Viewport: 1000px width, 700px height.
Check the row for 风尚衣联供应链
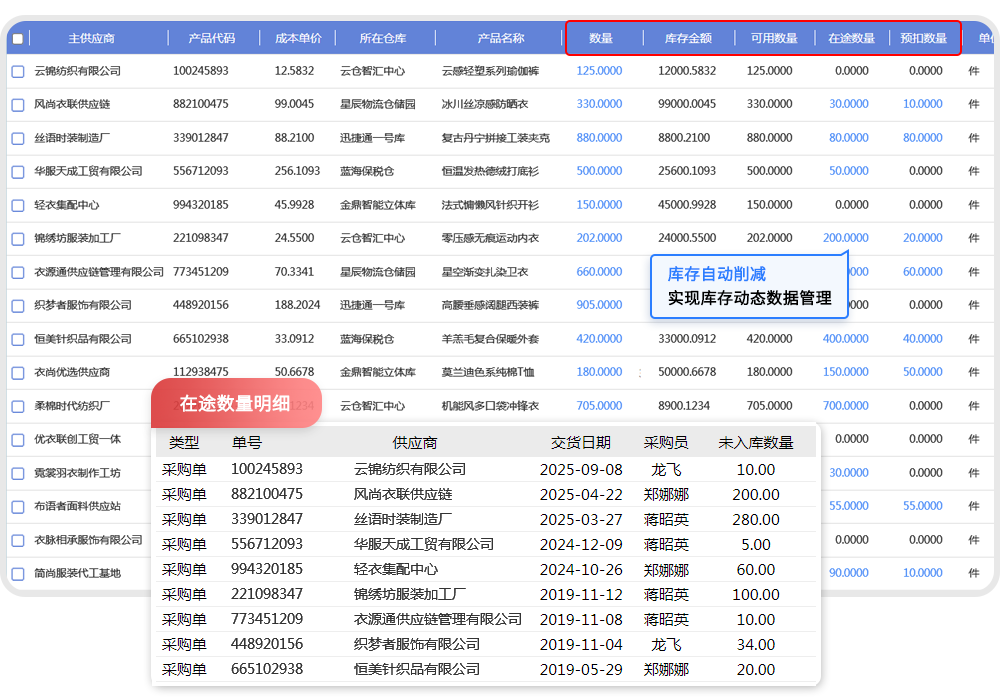coord(18,105)
